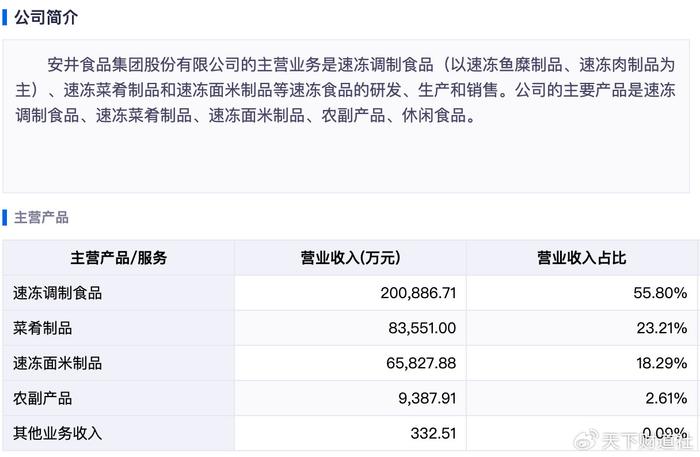Click the 83,551.00 revenue cell
This screenshot has width=700, height=457.
[418, 328]
